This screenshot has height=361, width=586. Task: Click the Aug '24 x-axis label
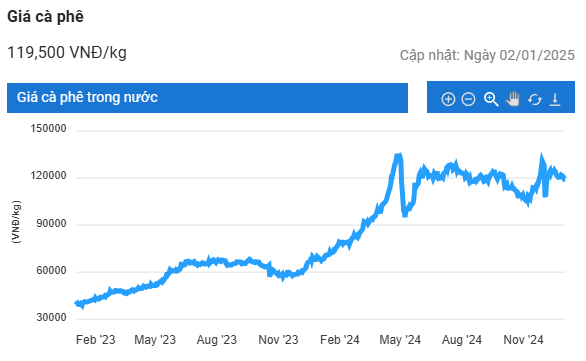tap(462, 340)
